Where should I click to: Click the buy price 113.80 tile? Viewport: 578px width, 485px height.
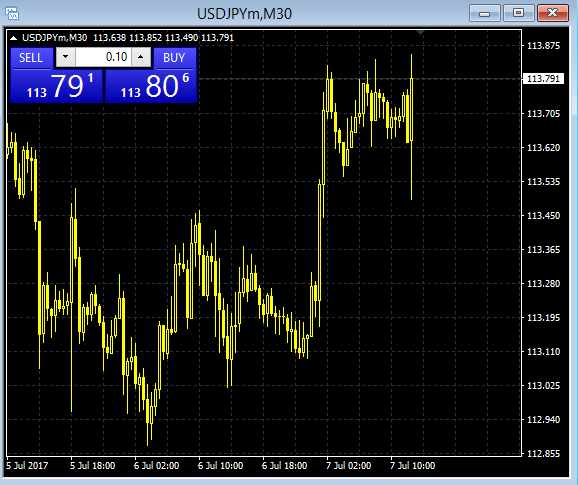coord(151,86)
